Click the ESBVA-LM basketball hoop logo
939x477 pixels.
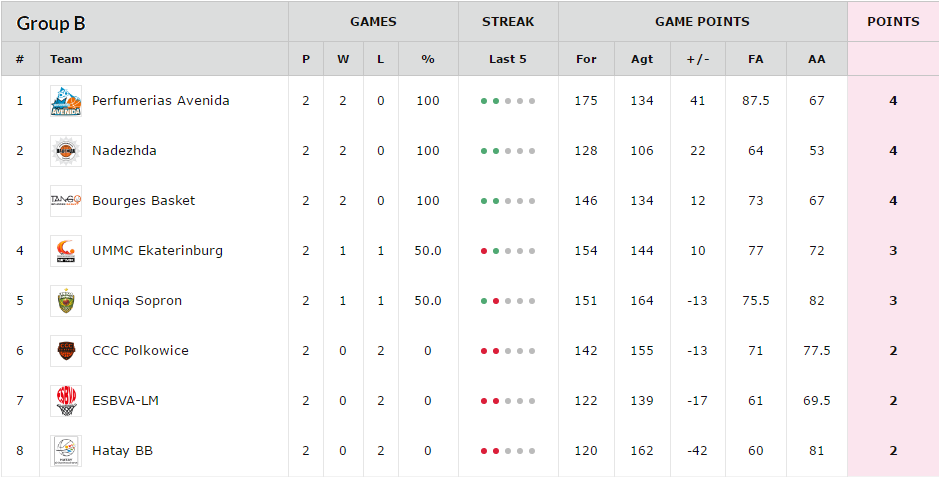click(66, 400)
